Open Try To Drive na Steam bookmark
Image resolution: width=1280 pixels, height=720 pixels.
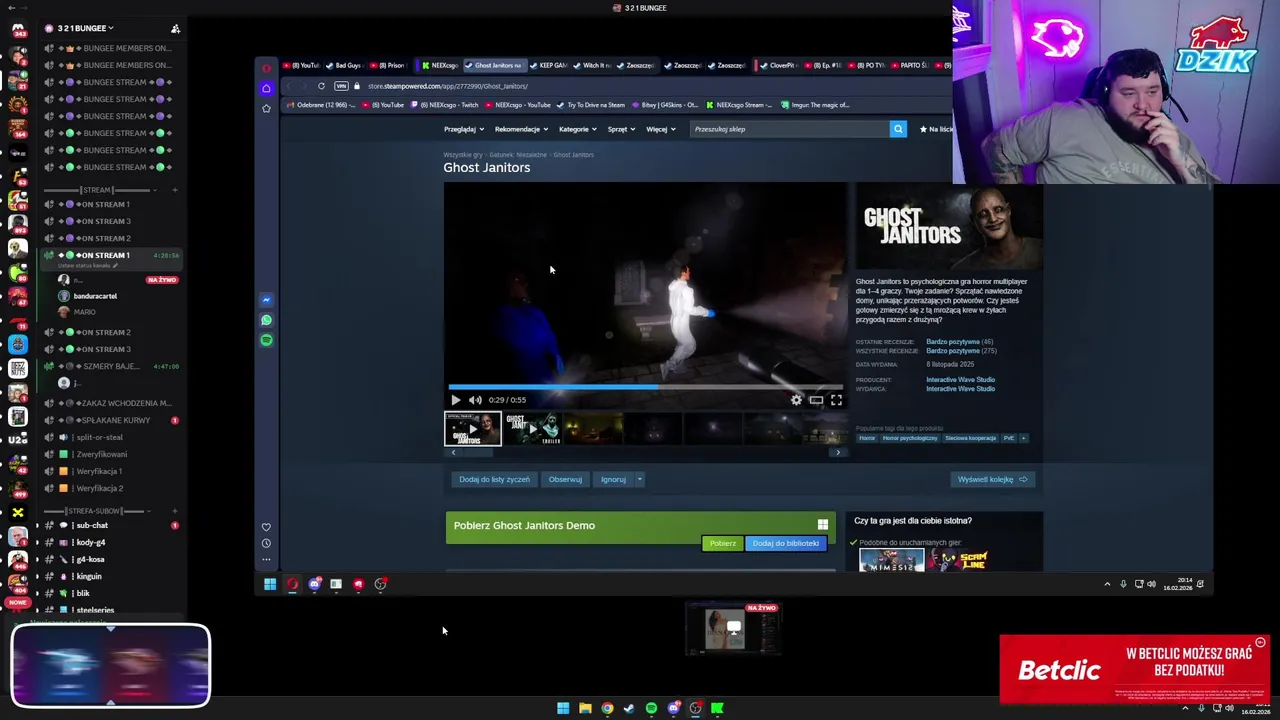591,105
